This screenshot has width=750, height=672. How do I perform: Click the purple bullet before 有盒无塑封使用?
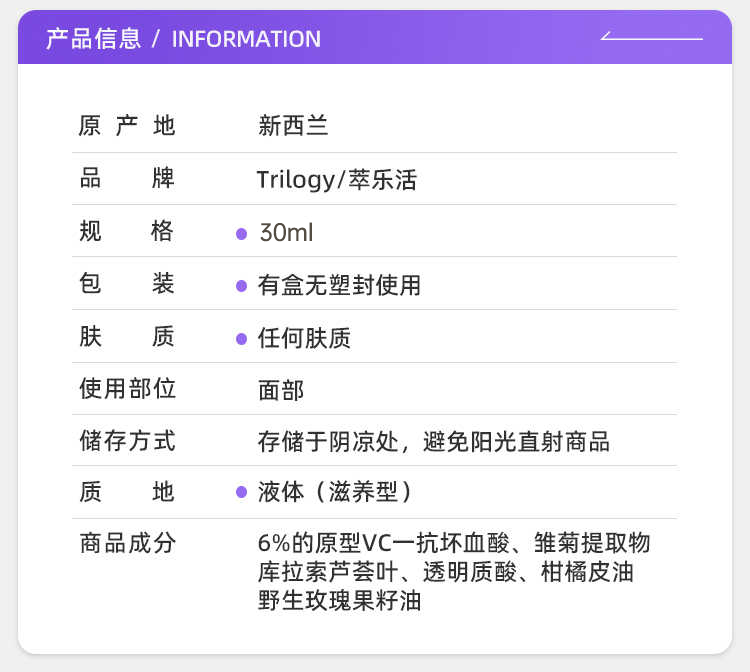pos(241,286)
